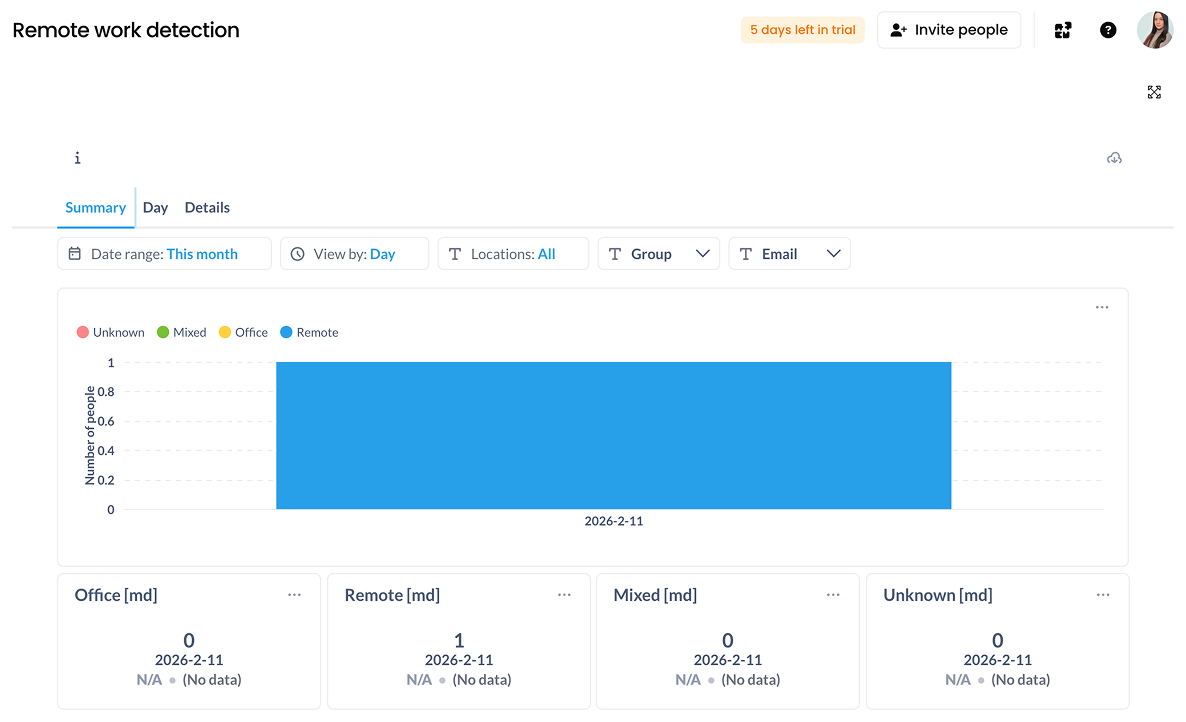1186x722 pixels.
Task: Open the apps grid icon in the header
Action: [x=1063, y=30]
